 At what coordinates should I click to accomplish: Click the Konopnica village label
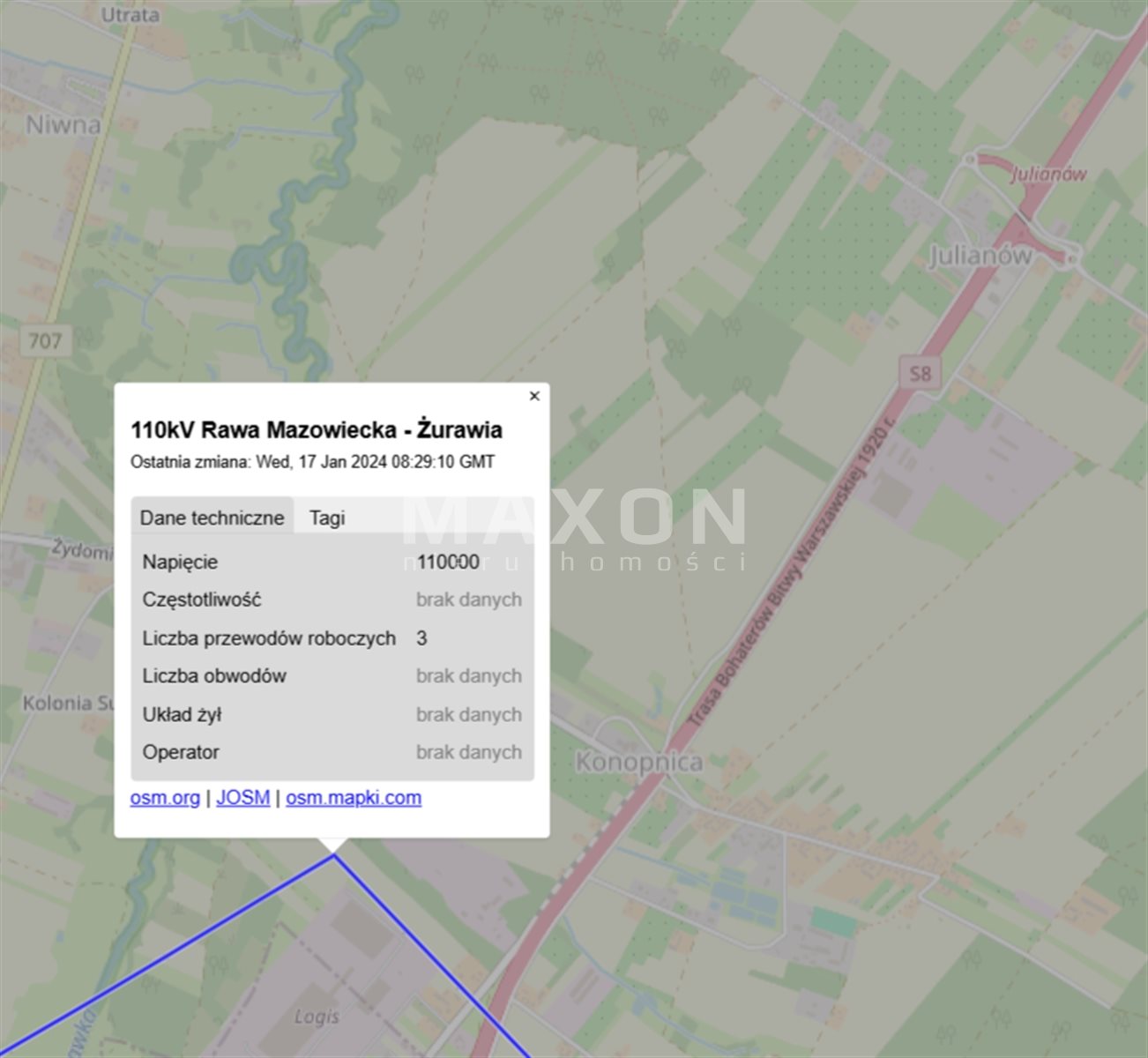(x=638, y=762)
